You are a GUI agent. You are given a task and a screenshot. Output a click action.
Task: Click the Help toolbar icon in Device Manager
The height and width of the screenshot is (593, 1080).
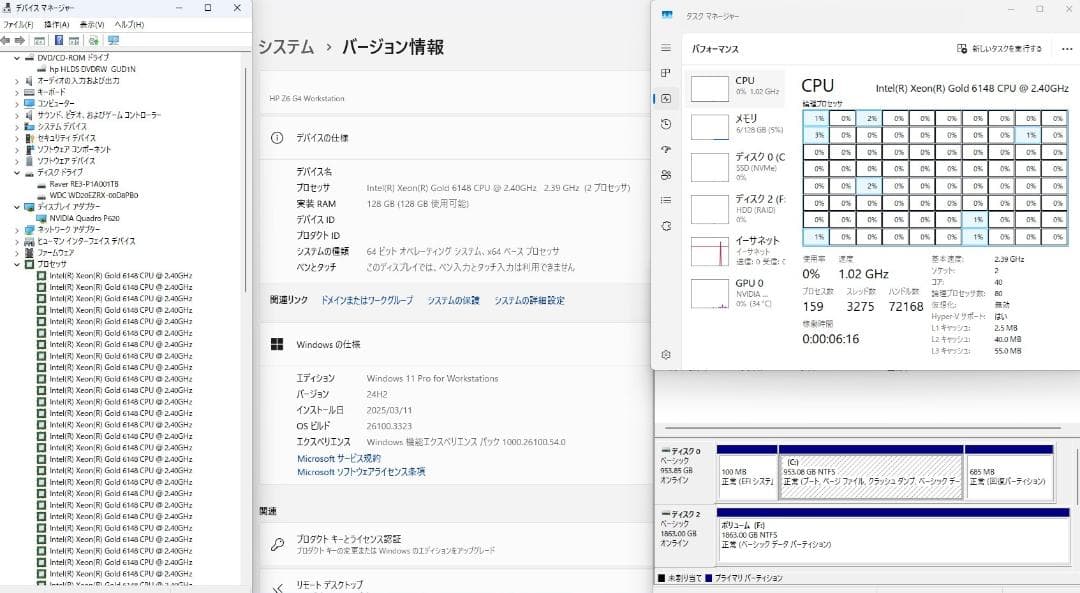point(60,40)
